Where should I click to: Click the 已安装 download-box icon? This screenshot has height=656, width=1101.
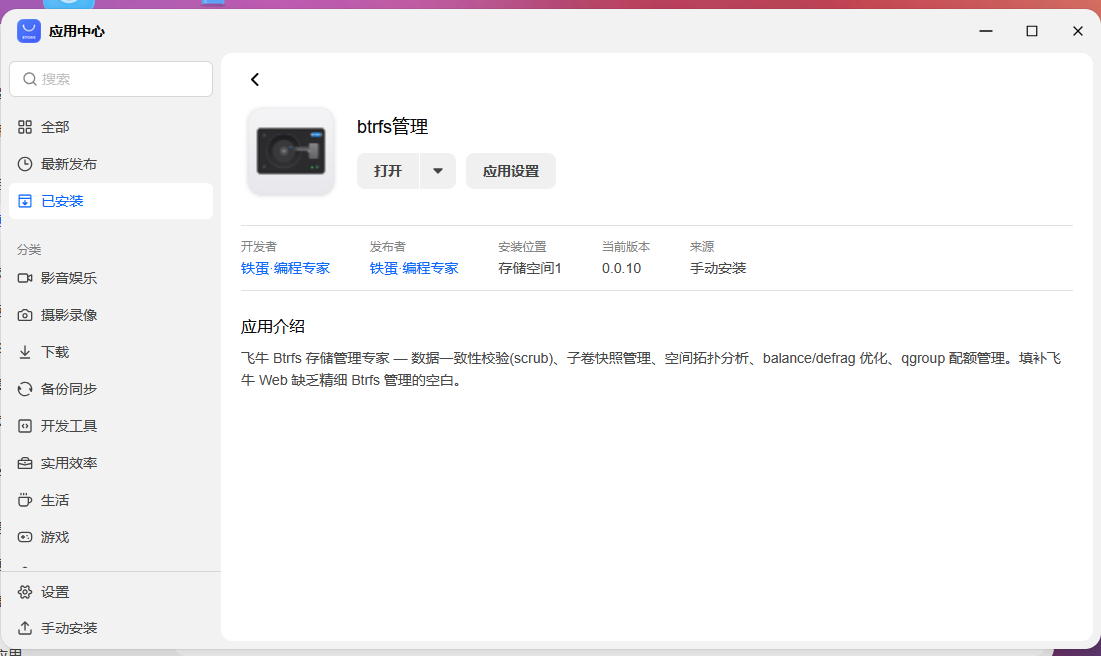coord(25,201)
